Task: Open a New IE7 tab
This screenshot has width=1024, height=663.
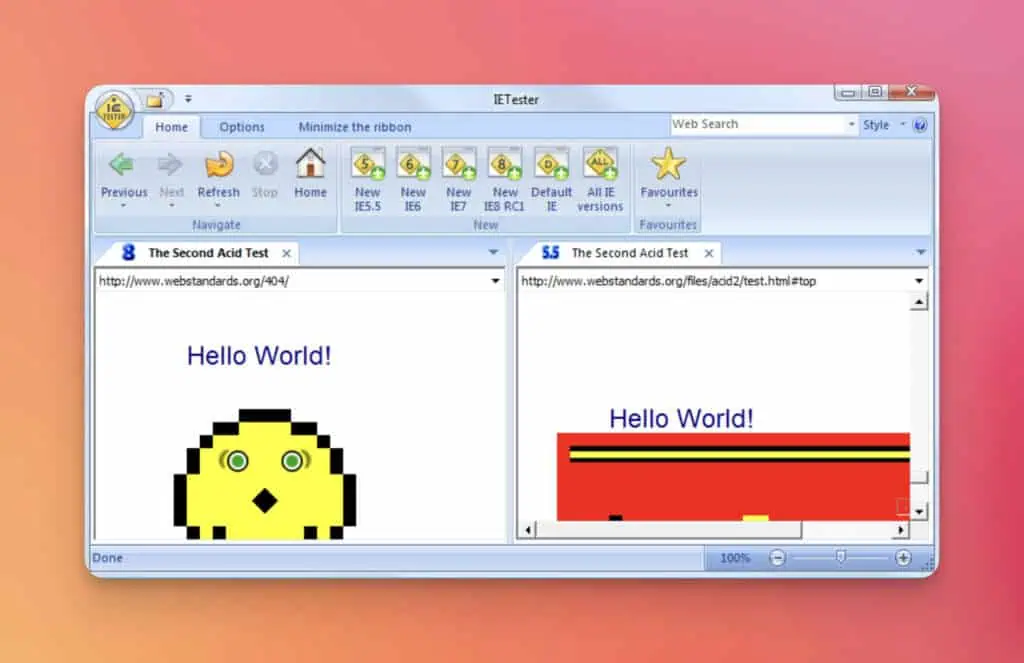Action: pyautogui.click(x=459, y=164)
